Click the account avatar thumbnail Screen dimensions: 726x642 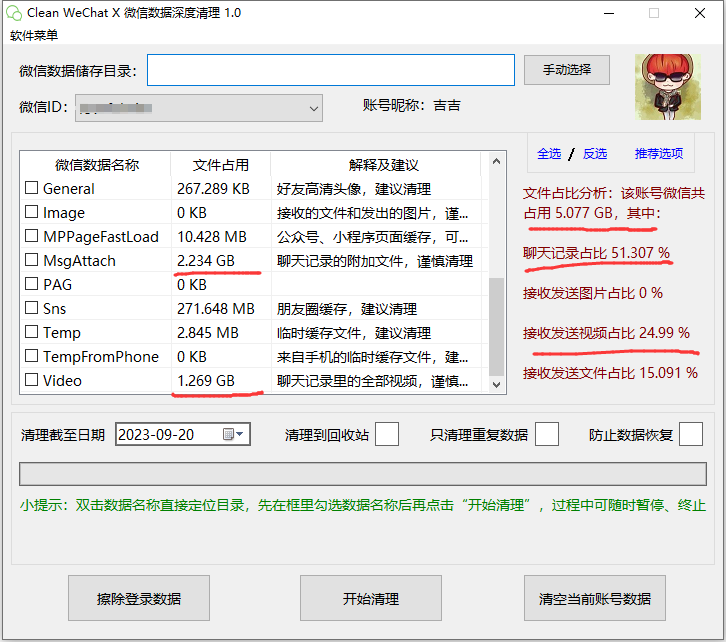tap(667, 87)
